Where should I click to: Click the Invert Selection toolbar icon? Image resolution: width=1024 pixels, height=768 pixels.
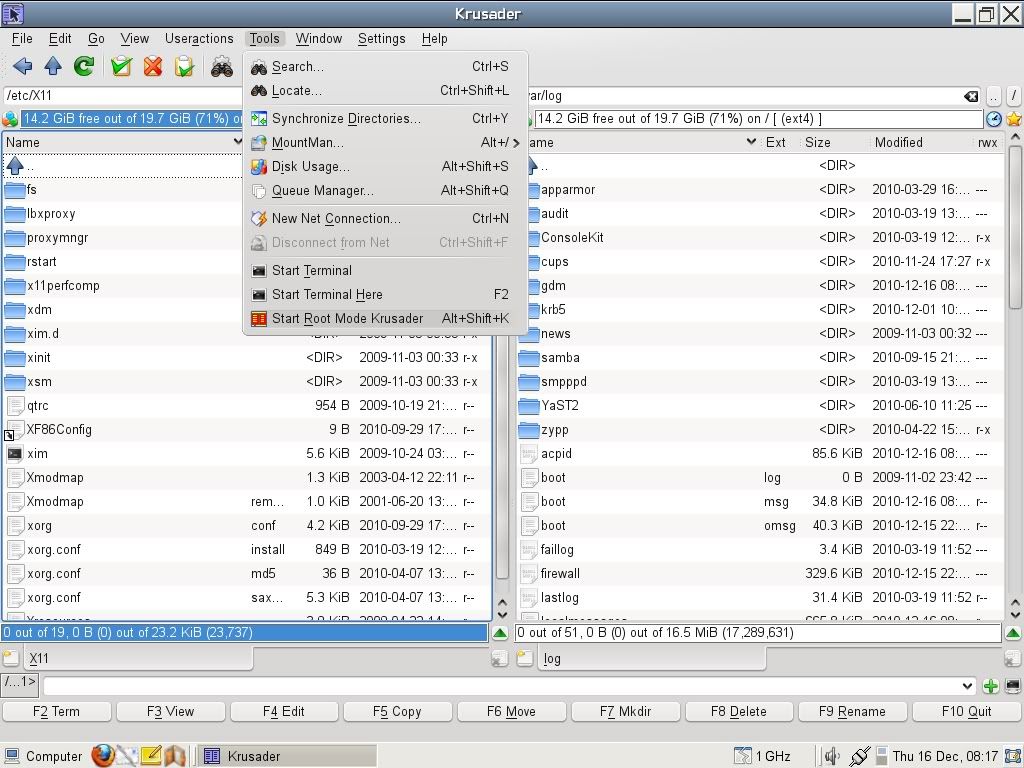click(x=185, y=66)
